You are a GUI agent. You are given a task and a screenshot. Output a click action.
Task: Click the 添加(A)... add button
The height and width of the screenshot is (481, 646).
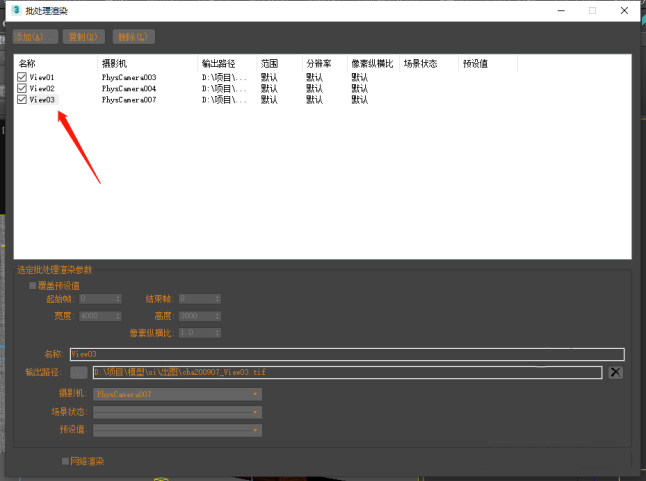coord(35,37)
